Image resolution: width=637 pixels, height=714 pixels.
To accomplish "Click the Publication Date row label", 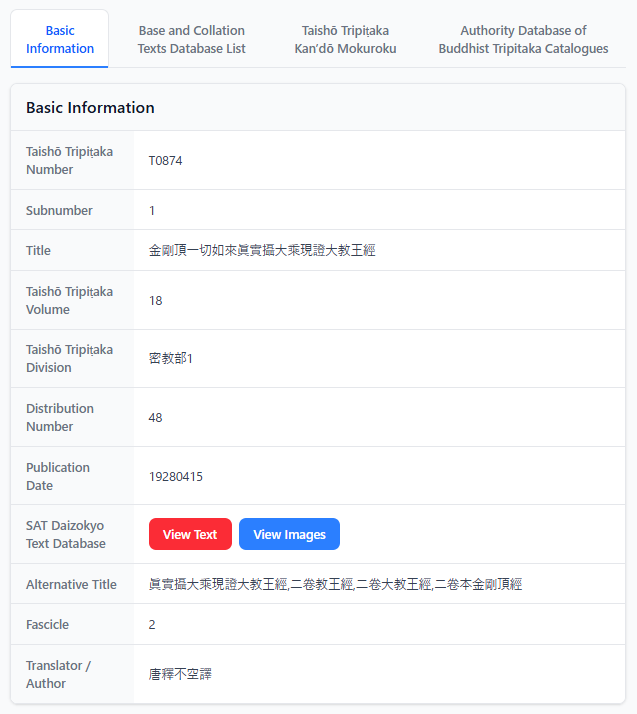I will point(57,476).
